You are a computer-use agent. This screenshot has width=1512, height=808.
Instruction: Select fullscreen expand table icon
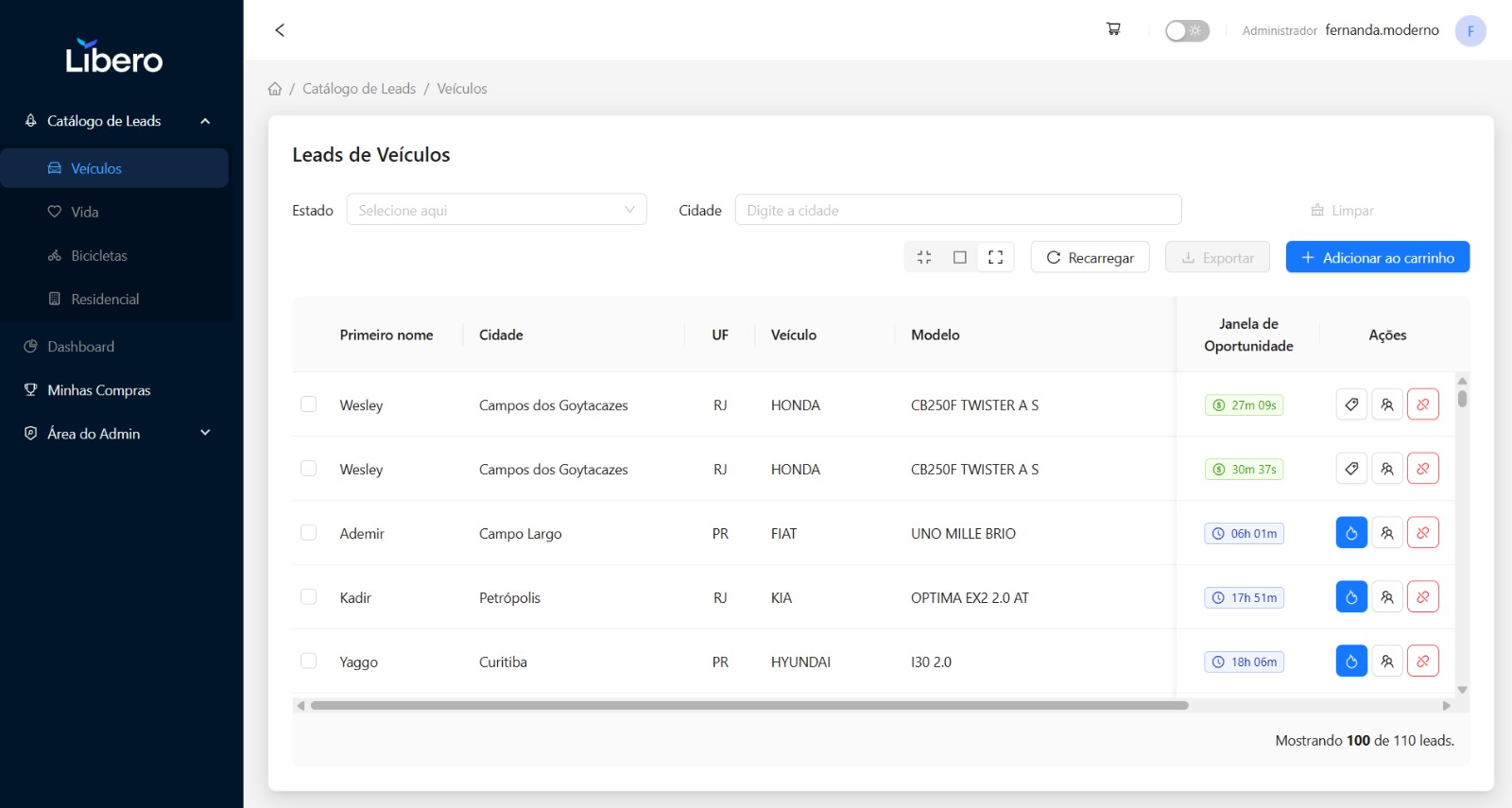[995, 257]
